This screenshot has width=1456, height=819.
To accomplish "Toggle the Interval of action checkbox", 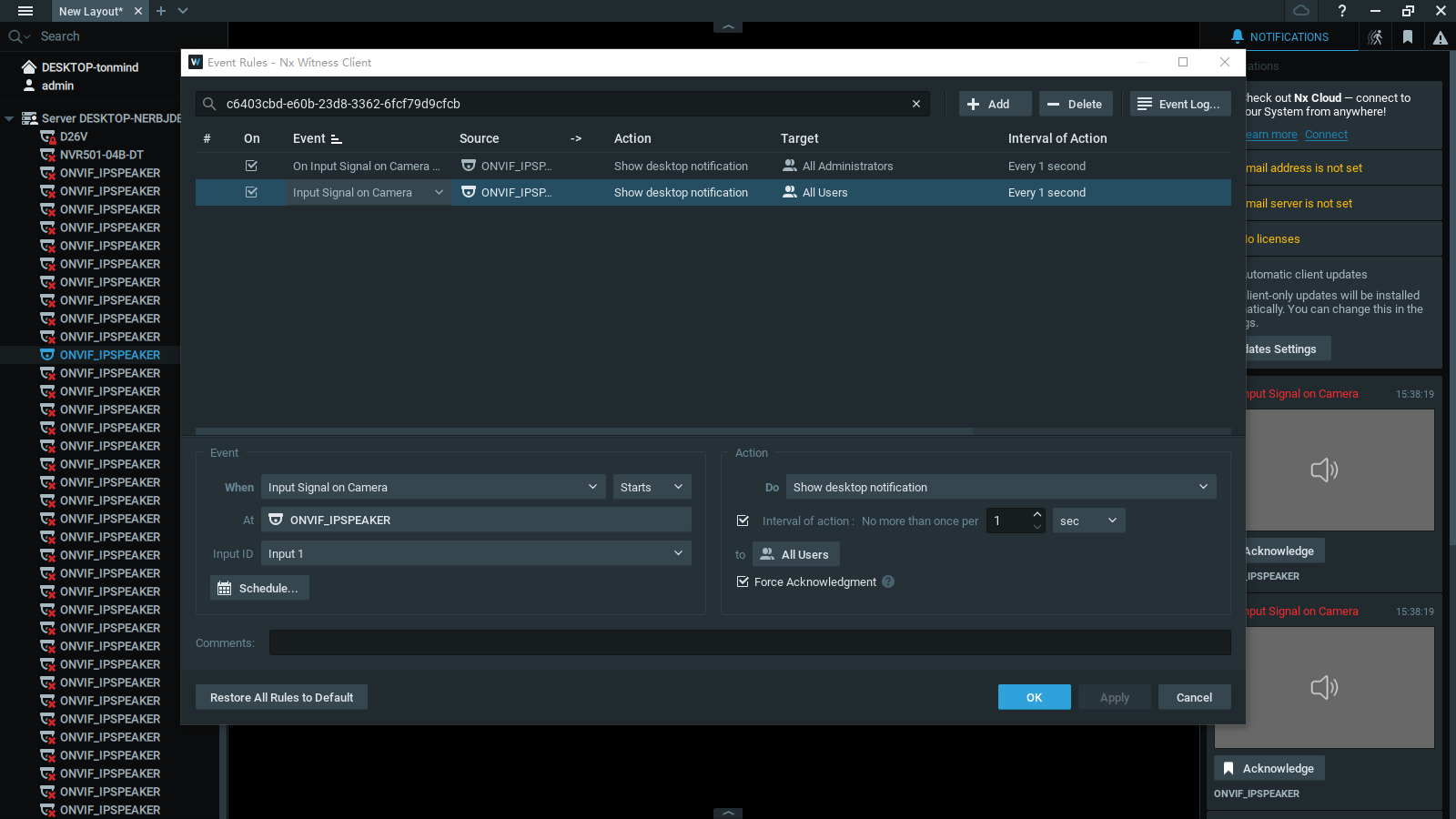I will tap(743, 521).
